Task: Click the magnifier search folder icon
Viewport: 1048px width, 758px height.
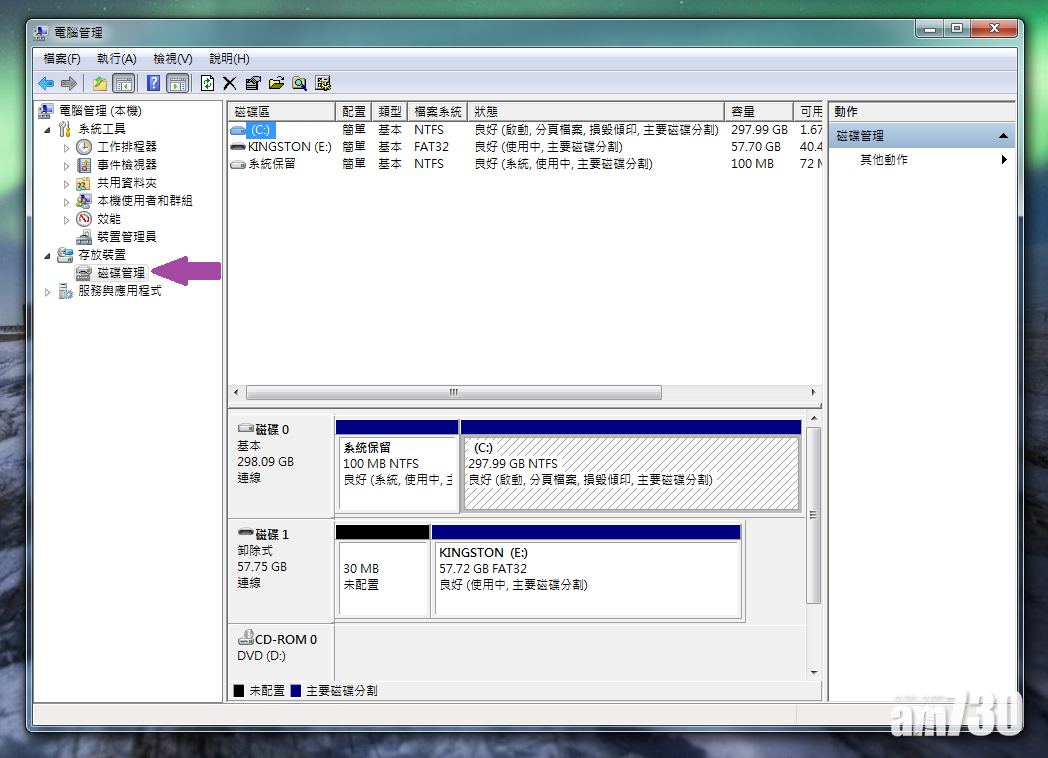Action: [x=299, y=84]
